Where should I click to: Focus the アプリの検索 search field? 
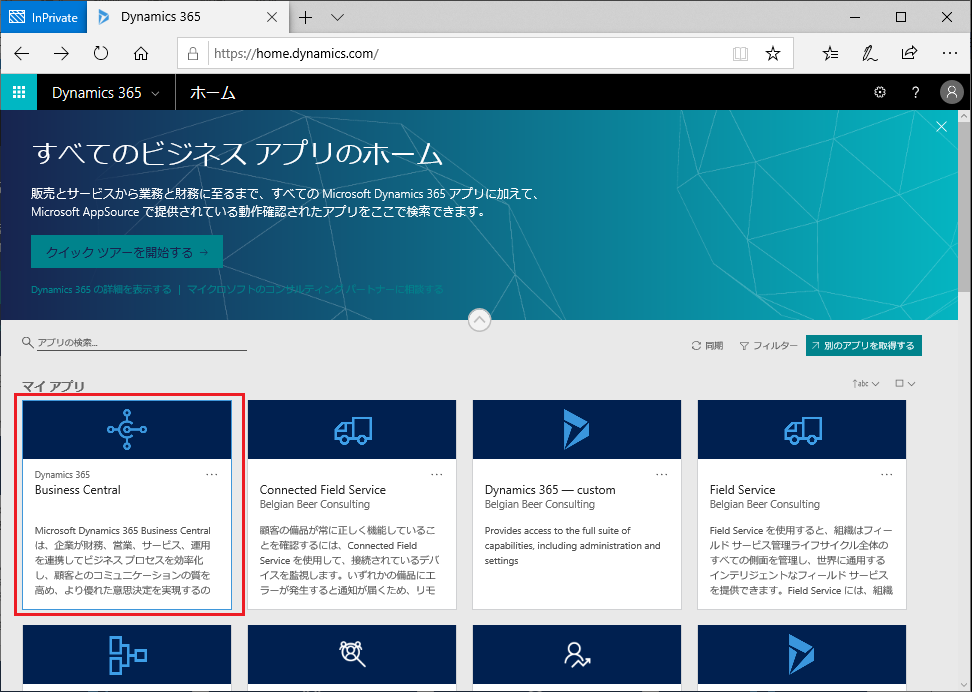tap(141, 342)
